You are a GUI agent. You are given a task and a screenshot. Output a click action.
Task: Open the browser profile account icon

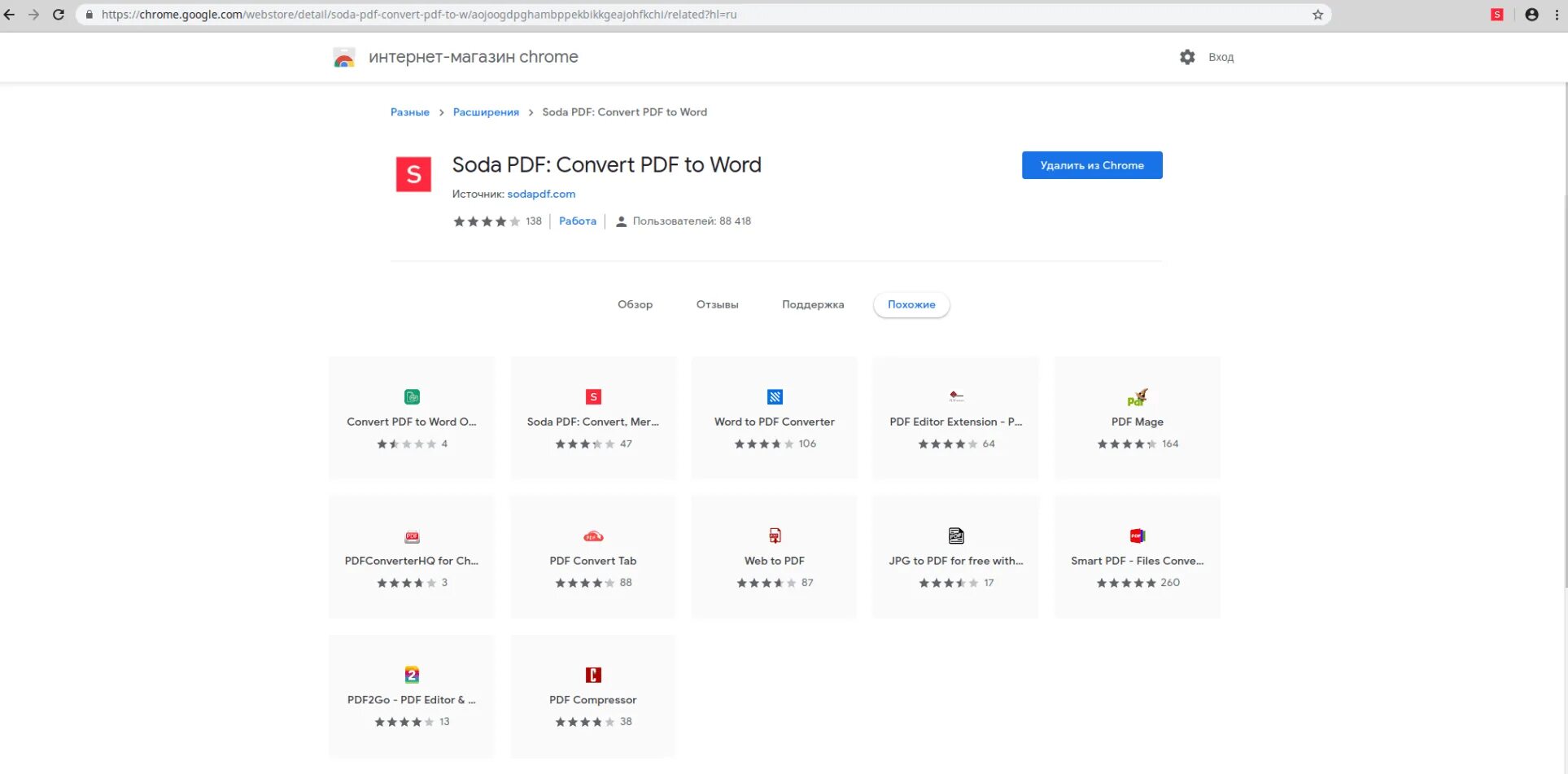(x=1531, y=15)
